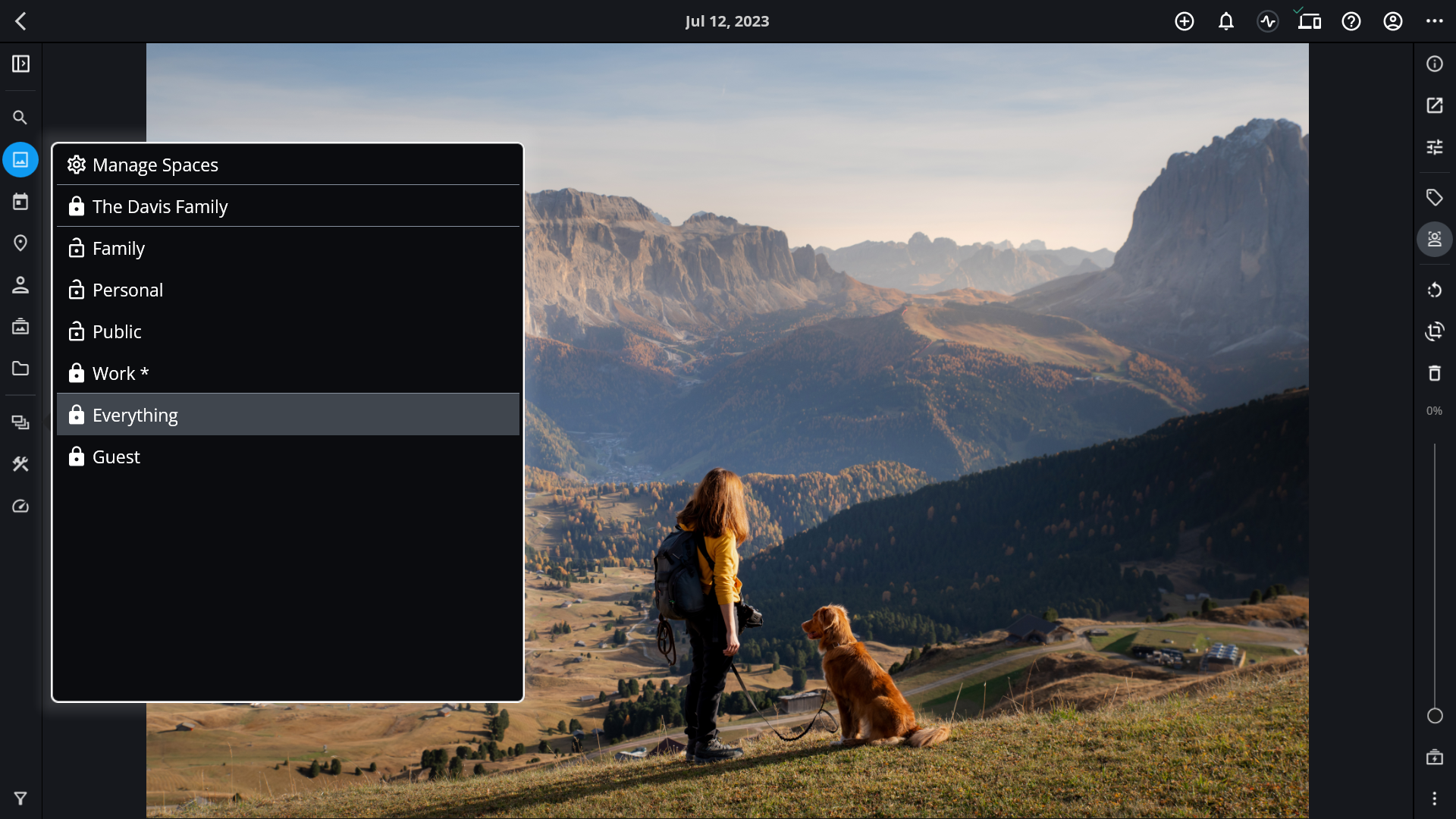Open the people icon in sidebar
The width and height of the screenshot is (1456, 819).
coord(20,285)
